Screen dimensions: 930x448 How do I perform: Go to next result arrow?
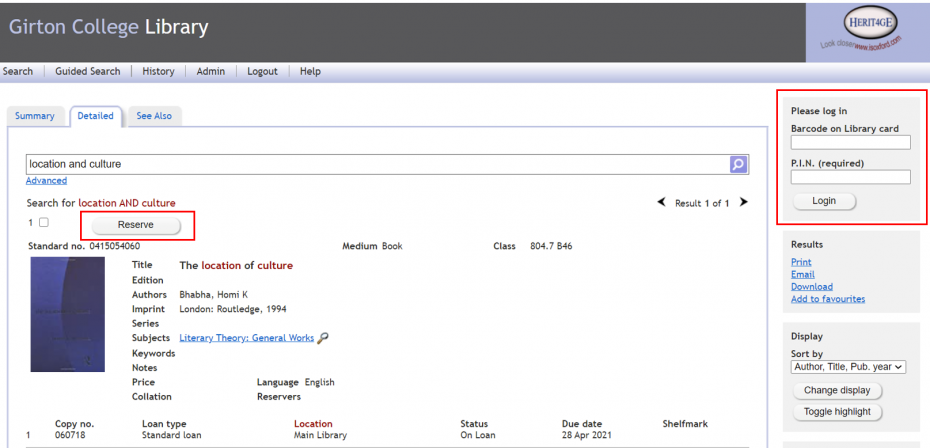743,203
